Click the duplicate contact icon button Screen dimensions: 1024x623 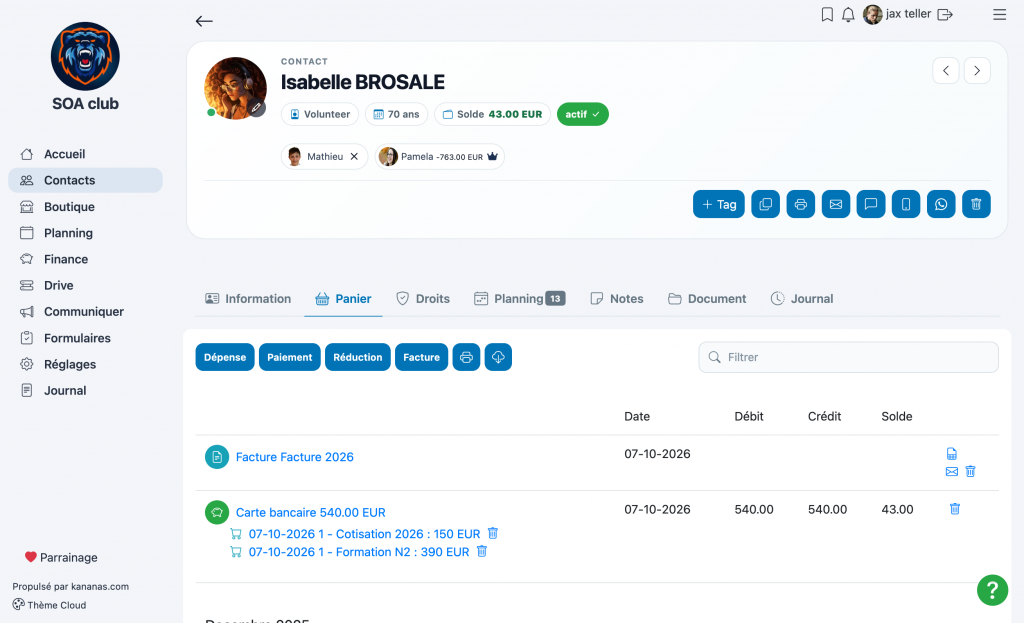pyautogui.click(x=765, y=204)
